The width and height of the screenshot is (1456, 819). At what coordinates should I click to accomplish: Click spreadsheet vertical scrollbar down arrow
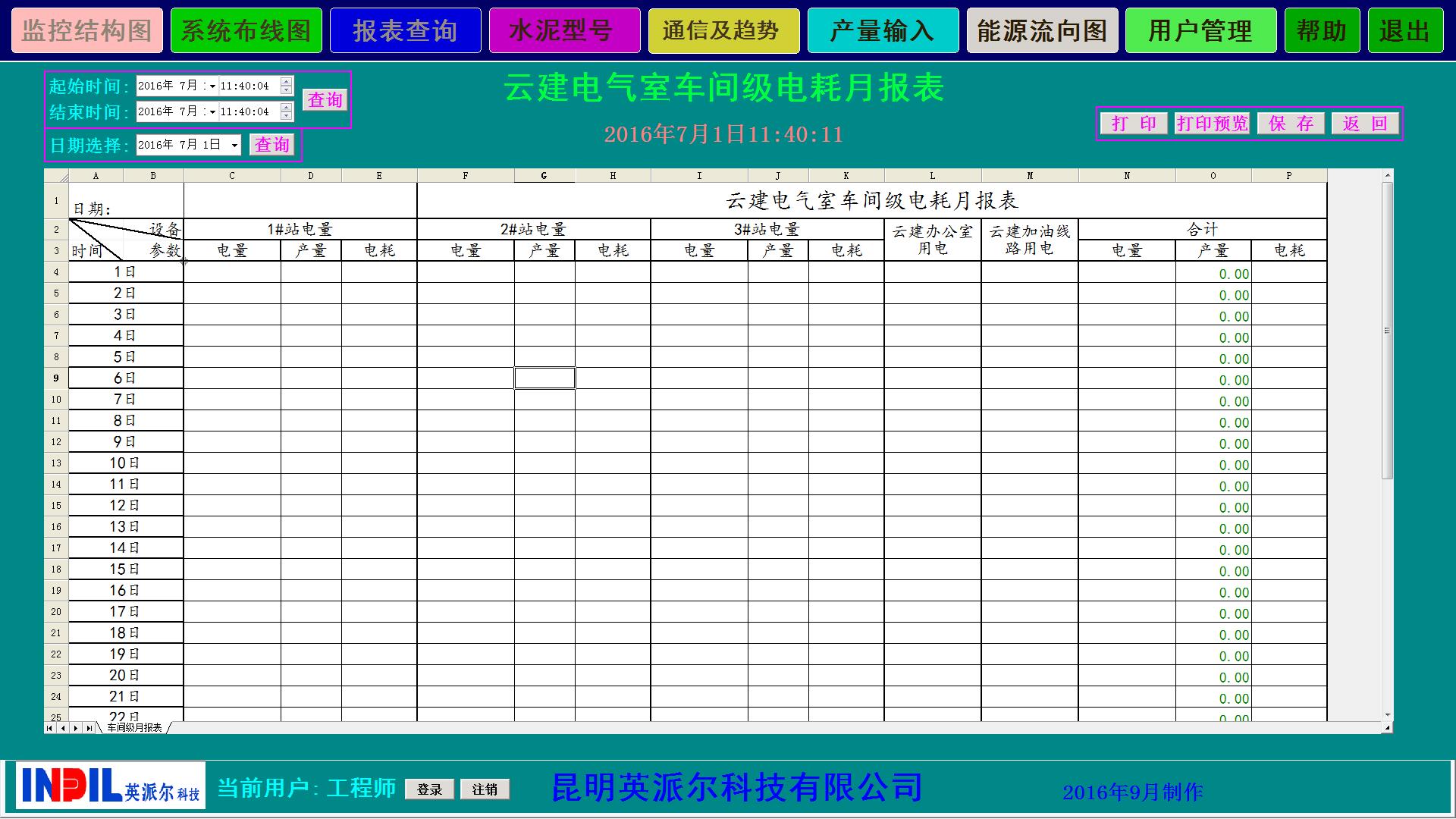[x=1387, y=715]
